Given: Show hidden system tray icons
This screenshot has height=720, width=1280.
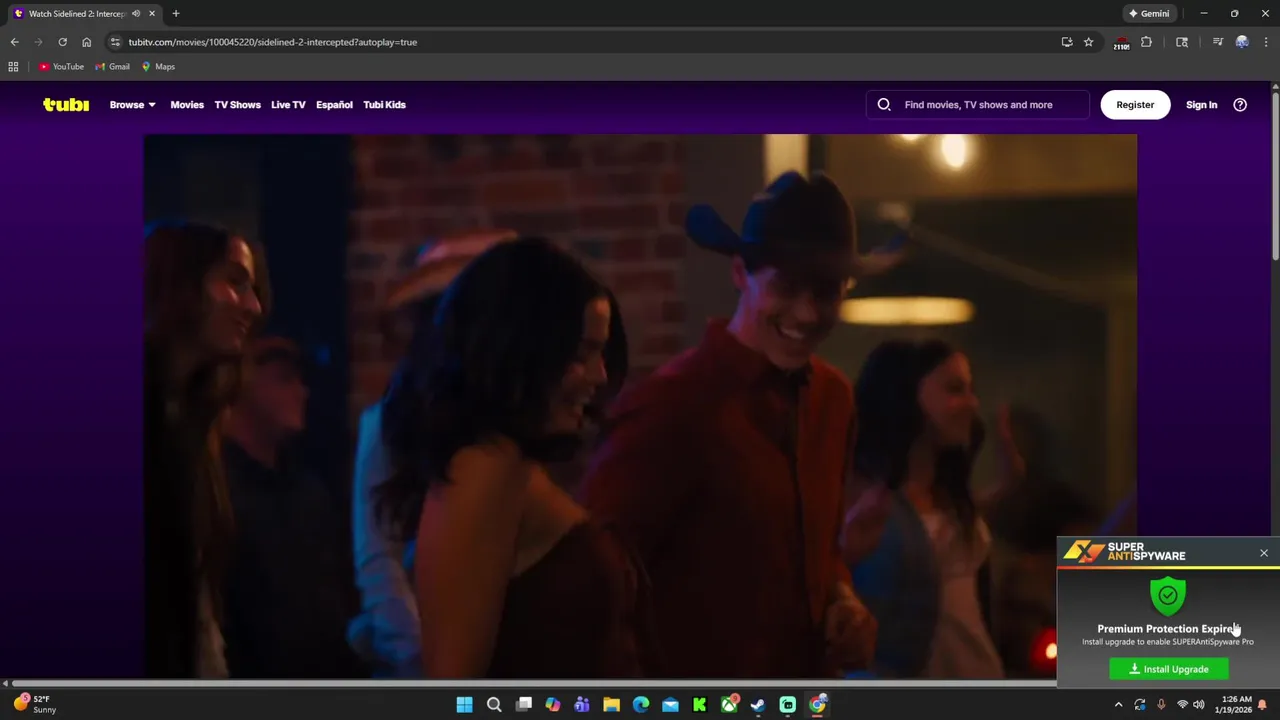Looking at the screenshot, I should (x=1119, y=705).
